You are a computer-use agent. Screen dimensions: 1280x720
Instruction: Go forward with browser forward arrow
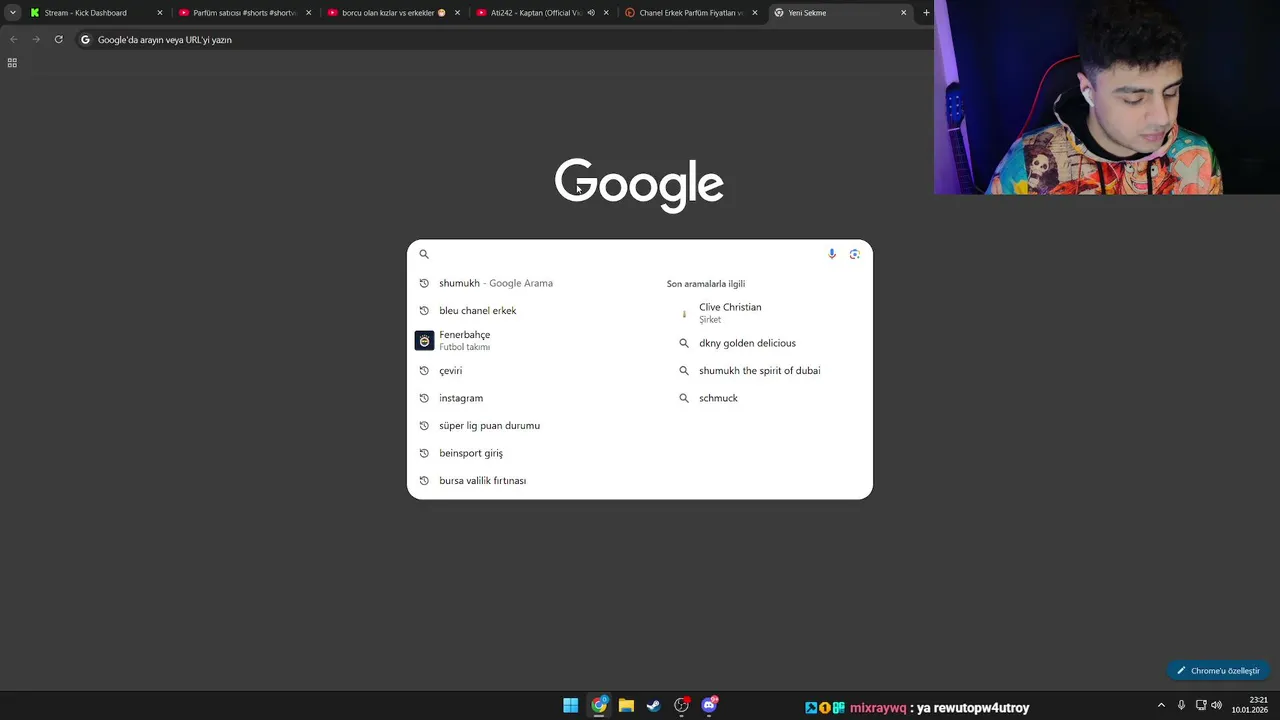click(x=36, y=40)
